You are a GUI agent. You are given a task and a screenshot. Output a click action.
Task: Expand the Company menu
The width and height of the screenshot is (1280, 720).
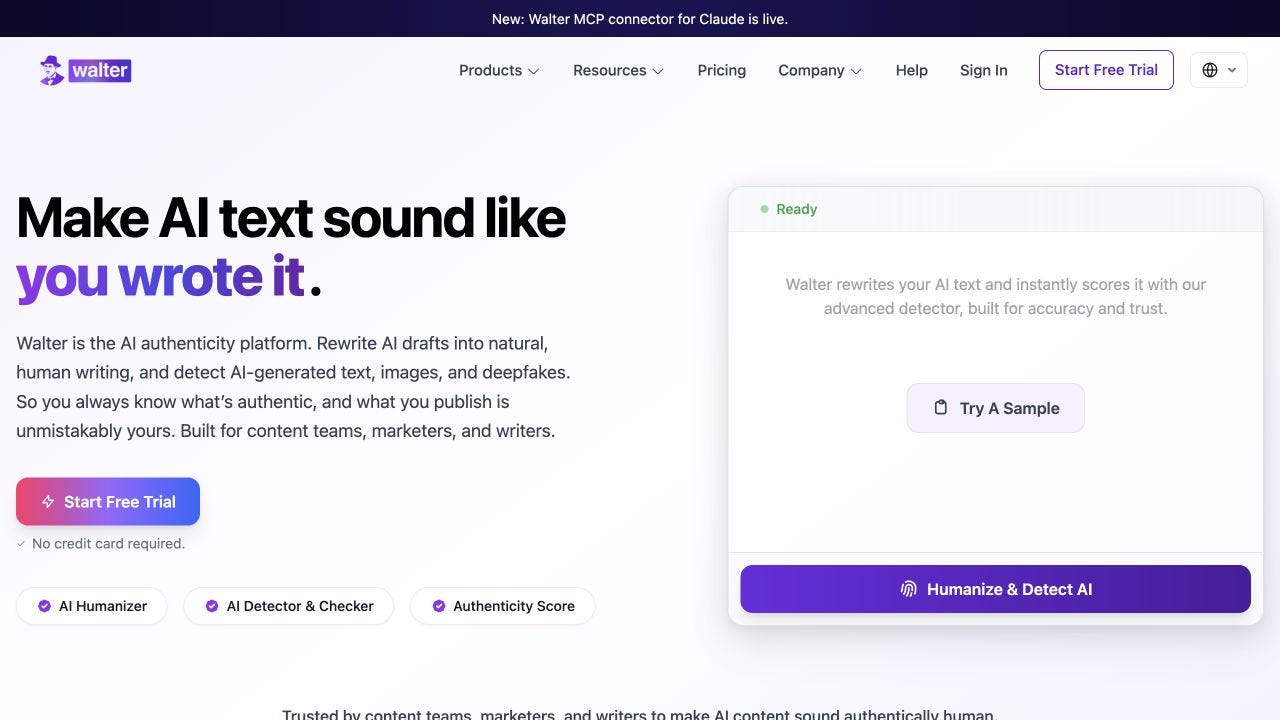pyautogui.click(x=820, y=70)
